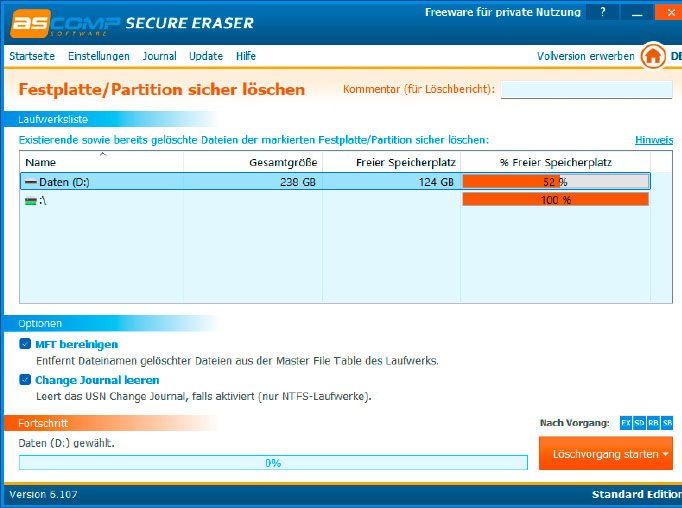This screenshot has width=682, height=508.
Task: Minimize the Secure Eraser window
Action: pos(637,12)
